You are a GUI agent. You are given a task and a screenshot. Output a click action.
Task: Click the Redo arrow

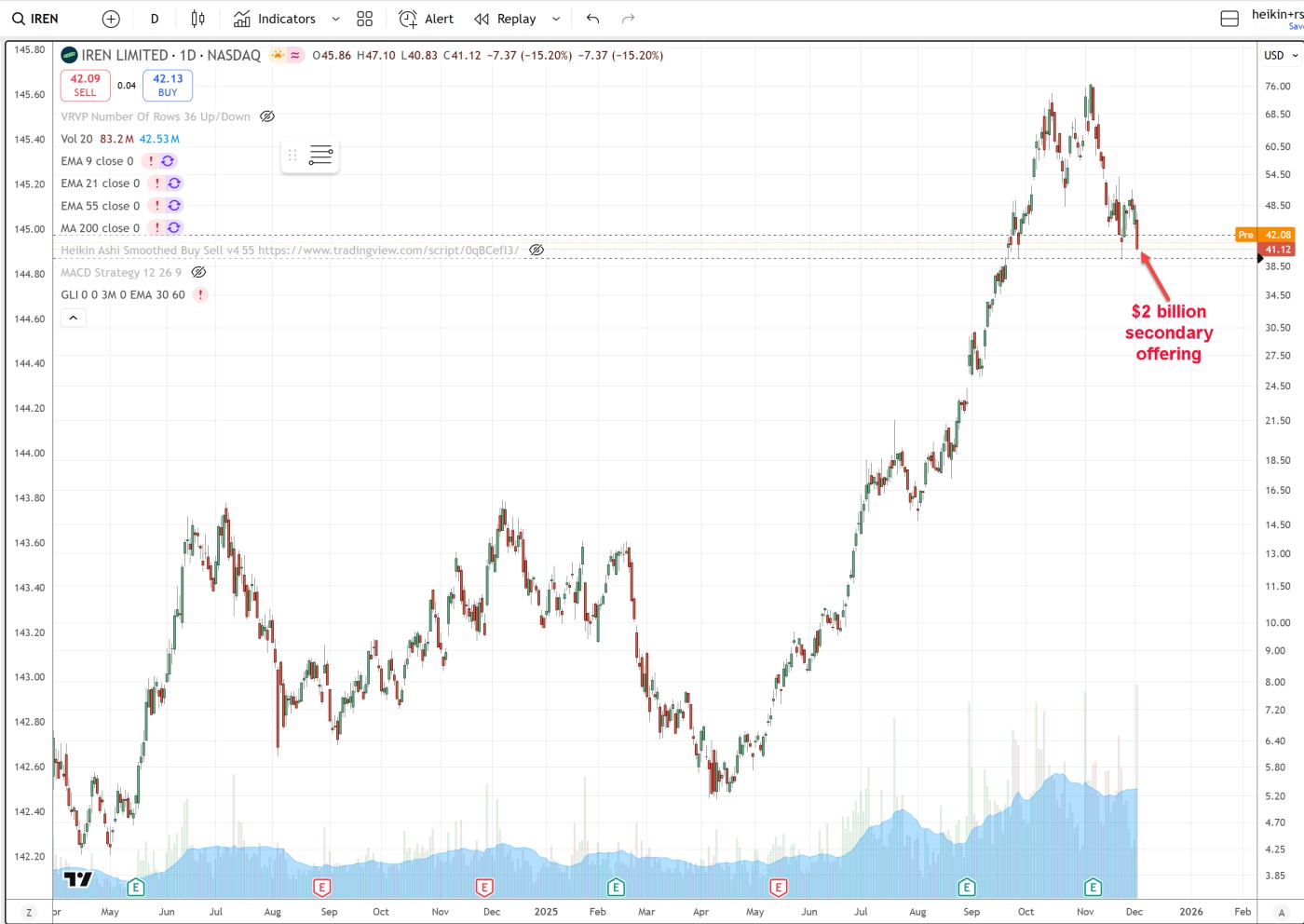tap(628, 19)
